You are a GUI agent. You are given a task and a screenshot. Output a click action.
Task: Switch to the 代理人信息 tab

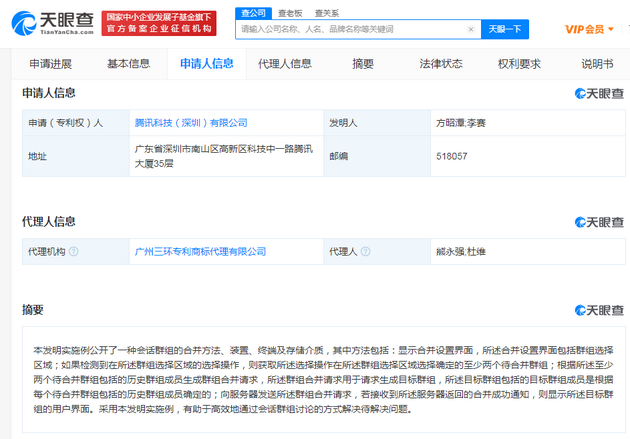(x=285, y=64)
